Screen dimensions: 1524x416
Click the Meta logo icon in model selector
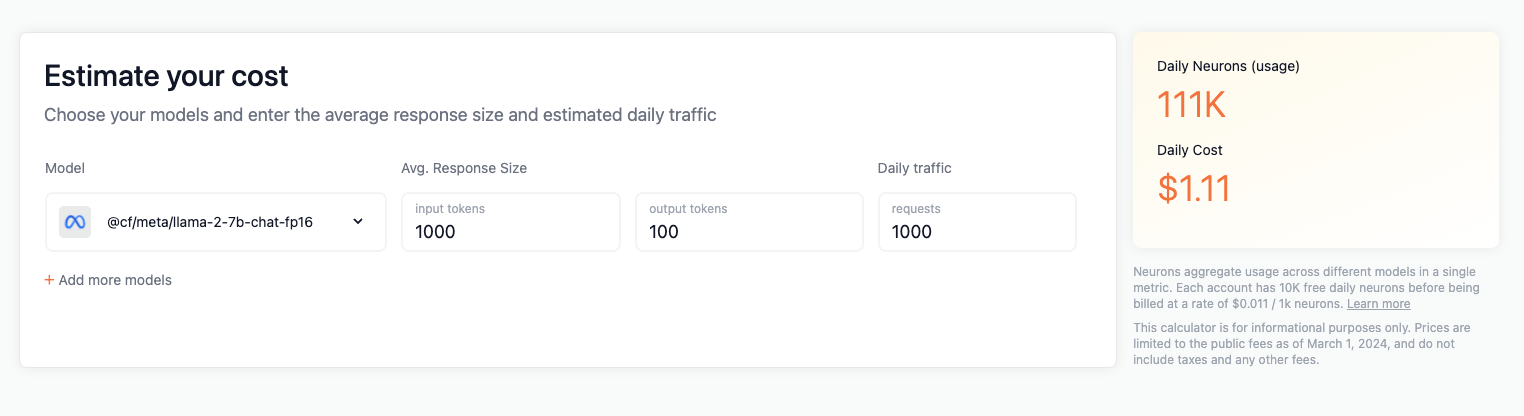click(75, 222)
